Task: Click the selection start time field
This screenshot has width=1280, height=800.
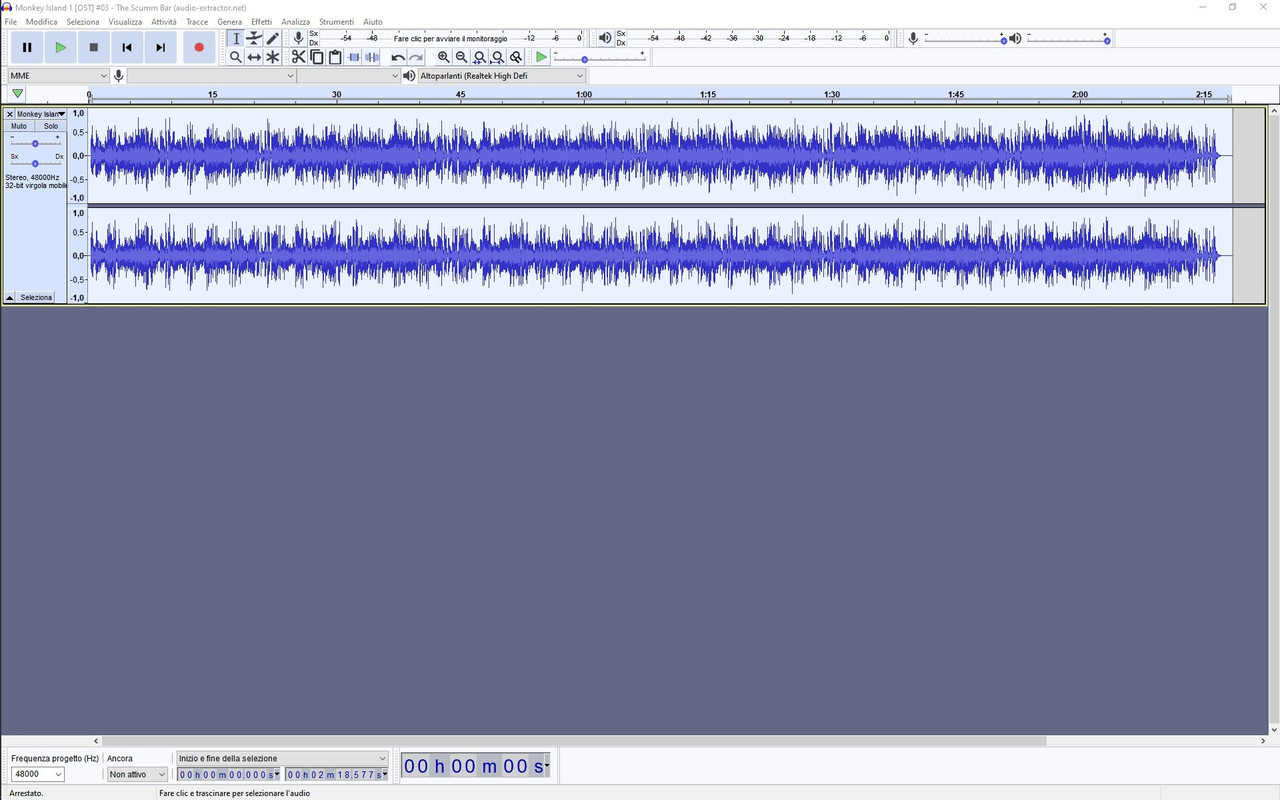Action: [229, 774]
